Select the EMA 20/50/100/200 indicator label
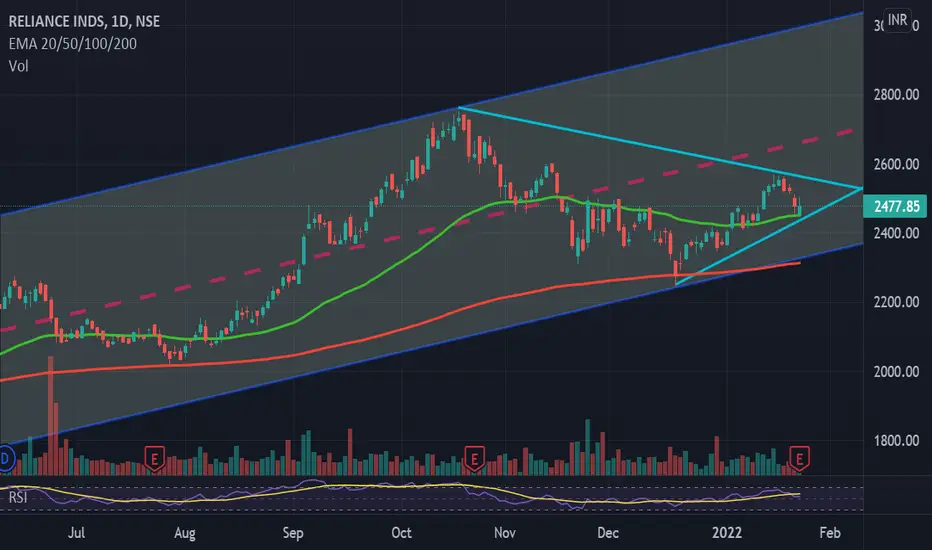Screen dimensions: 932x550 tap(73, 43)
